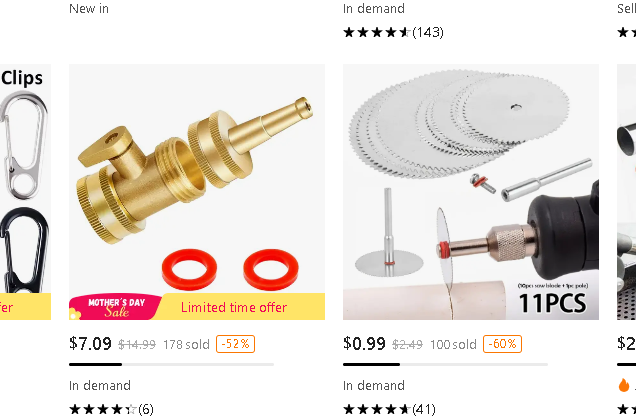
Task: Click the In demand label under $7.09
Action: coord(100,385)
